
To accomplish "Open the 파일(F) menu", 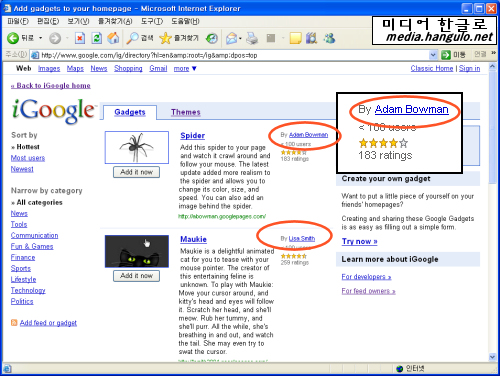I will 18,21.
